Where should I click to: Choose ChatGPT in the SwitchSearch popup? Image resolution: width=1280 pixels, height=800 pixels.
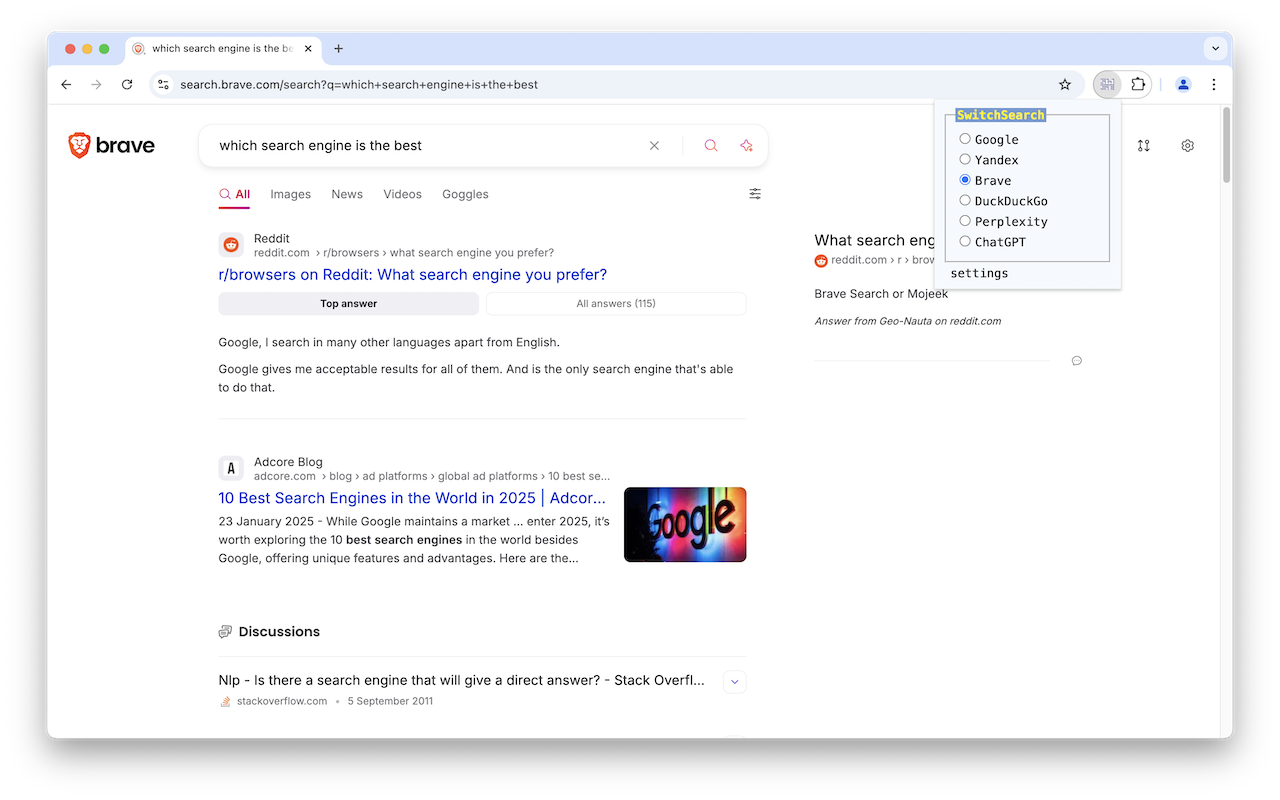click(964, 241)
